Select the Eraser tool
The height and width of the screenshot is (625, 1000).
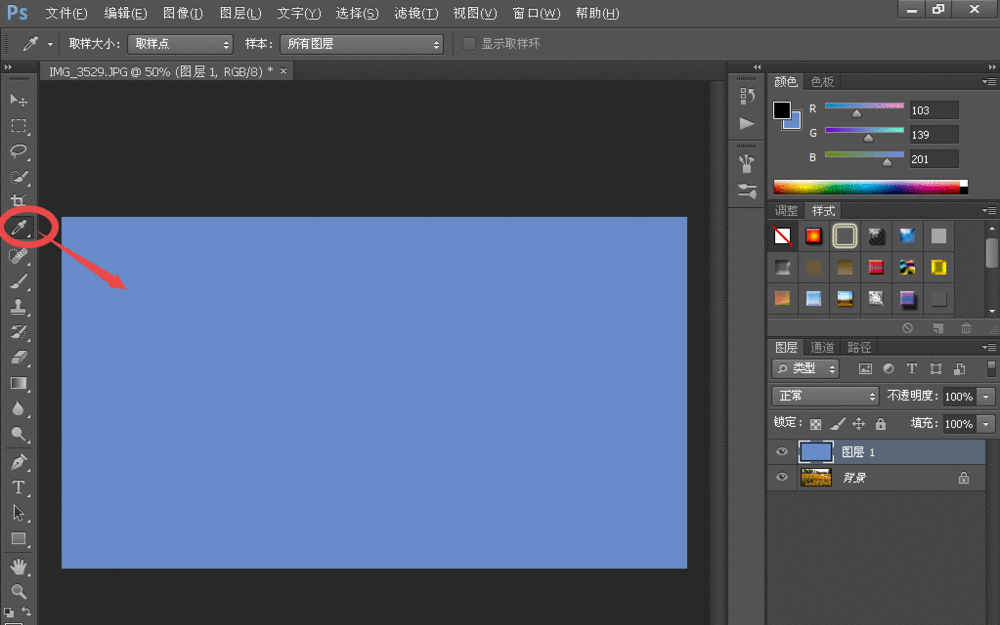pyautogui.click(x=18, y=357)
